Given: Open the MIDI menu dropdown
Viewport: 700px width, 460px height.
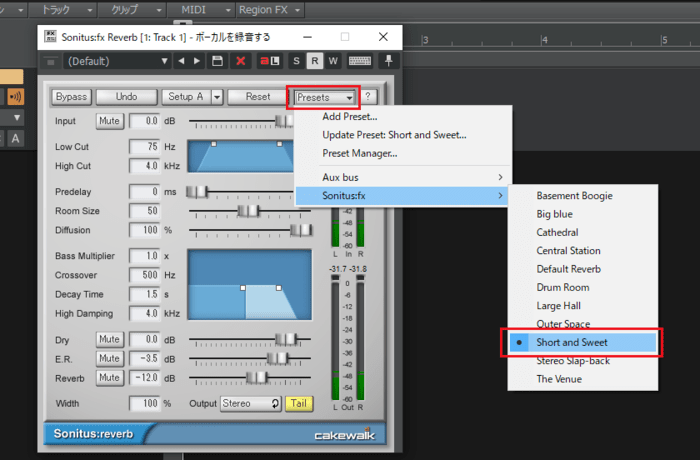Looking at the screenshot, I should (201, 10).
